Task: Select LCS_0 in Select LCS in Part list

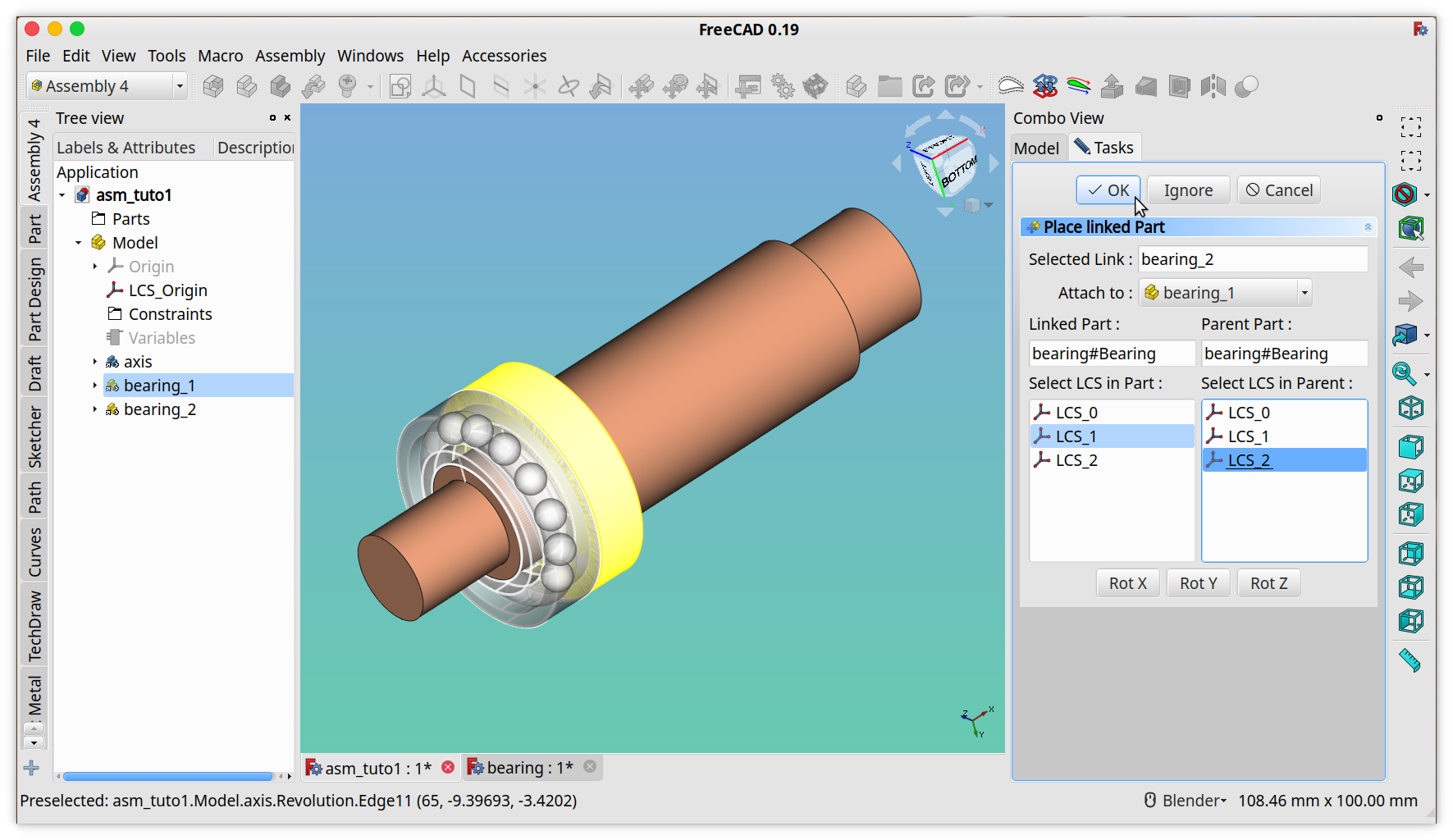Action: [1112, 413]
